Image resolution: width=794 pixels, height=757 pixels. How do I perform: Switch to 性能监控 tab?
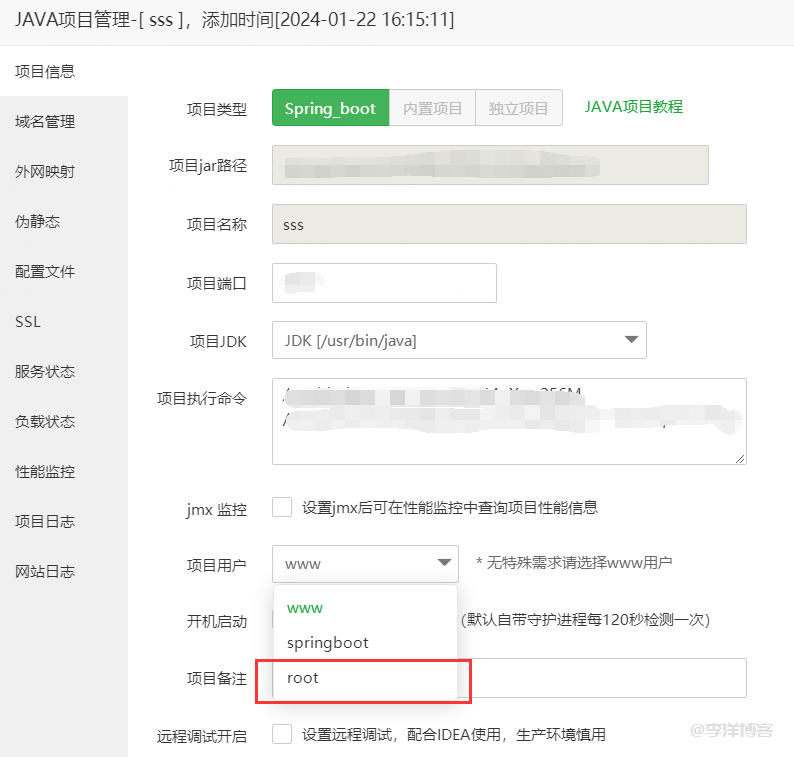(x=45, y=472)
